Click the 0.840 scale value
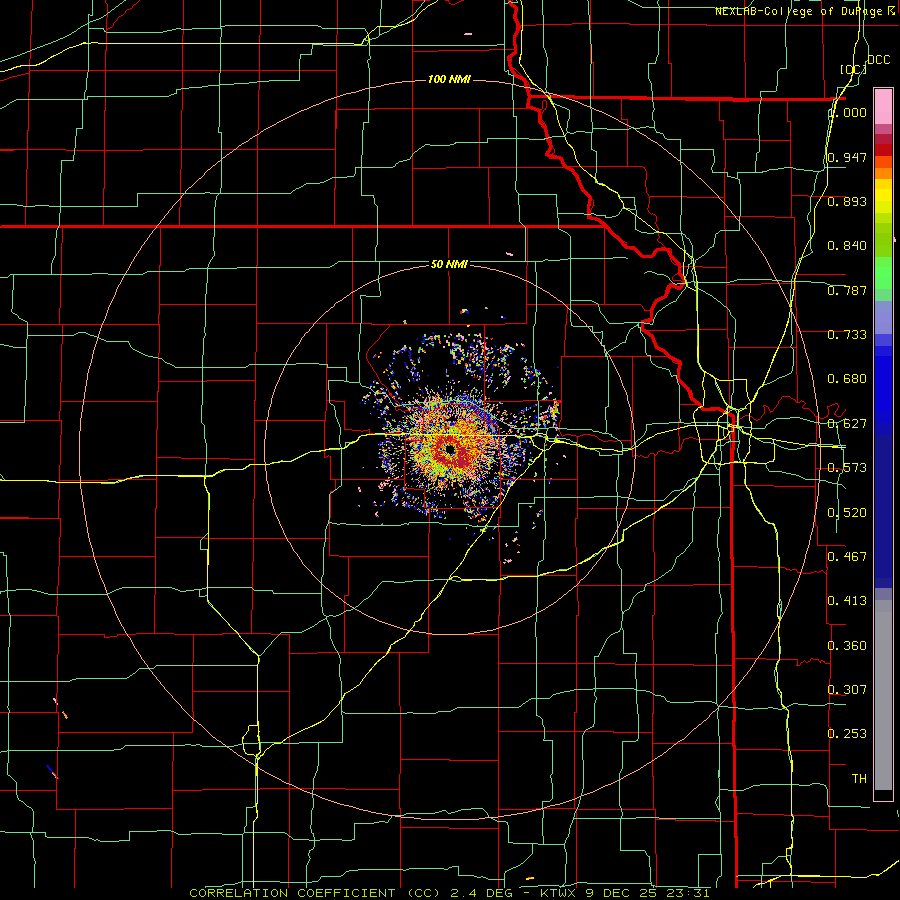900x900 pixels. click(x=847, y=246)
